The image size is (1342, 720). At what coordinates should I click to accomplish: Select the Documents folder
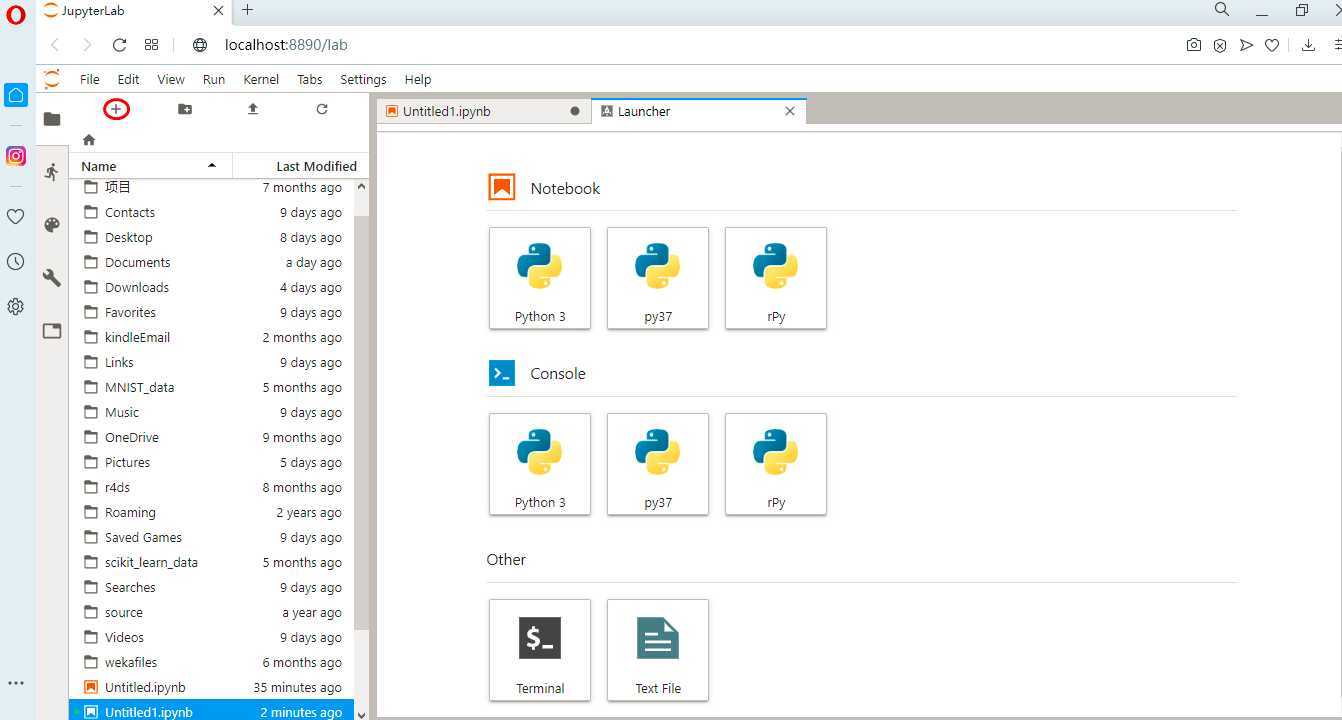click(x=212, y=262)
